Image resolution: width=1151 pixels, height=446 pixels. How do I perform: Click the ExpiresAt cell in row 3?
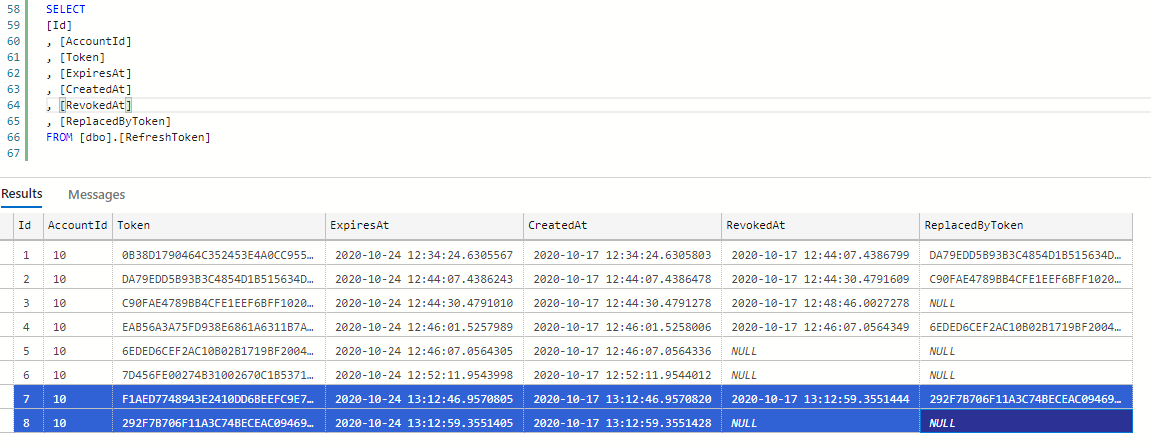(x=424, y=303)
